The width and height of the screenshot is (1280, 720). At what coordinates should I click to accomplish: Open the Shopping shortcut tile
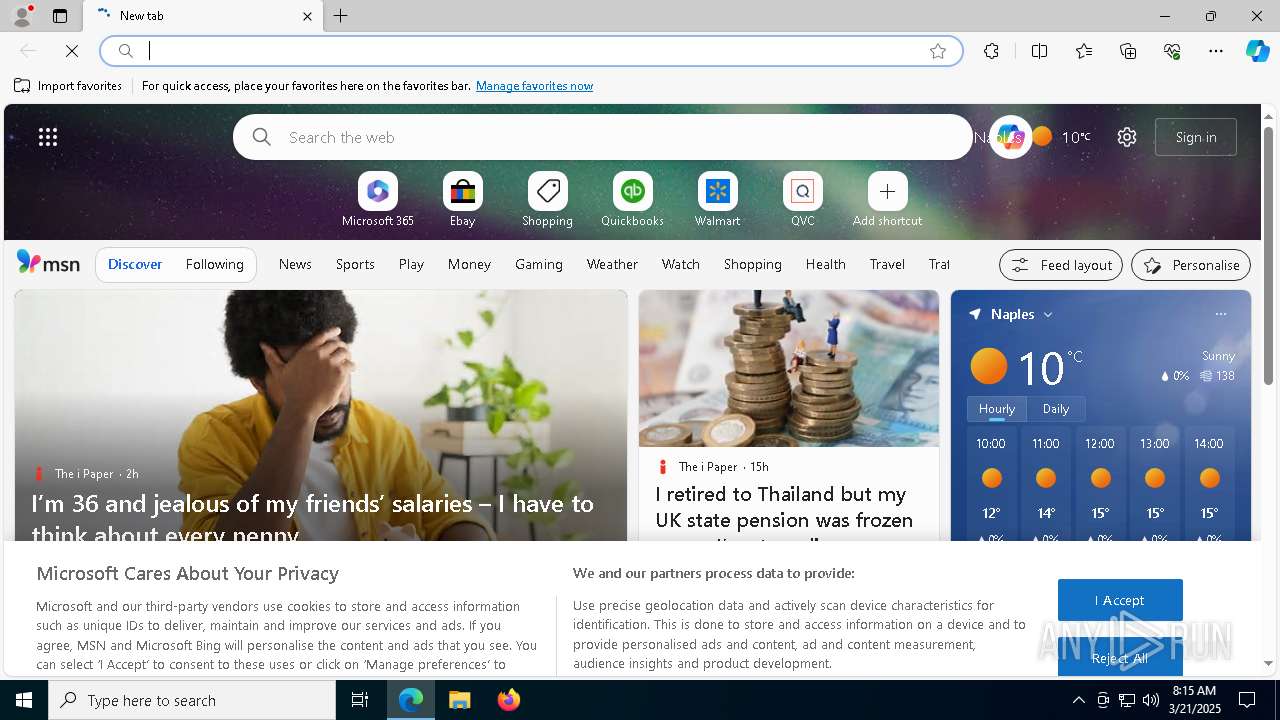point(548,200)
